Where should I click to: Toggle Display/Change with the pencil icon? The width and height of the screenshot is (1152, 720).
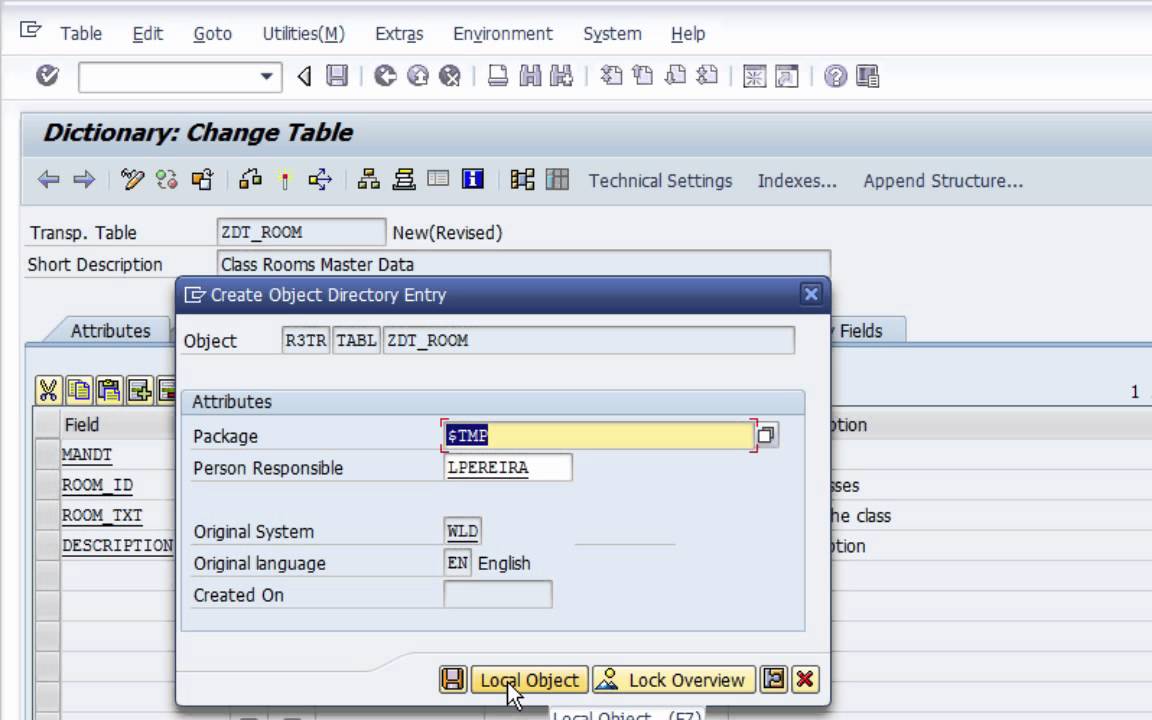tap(132, 179)
